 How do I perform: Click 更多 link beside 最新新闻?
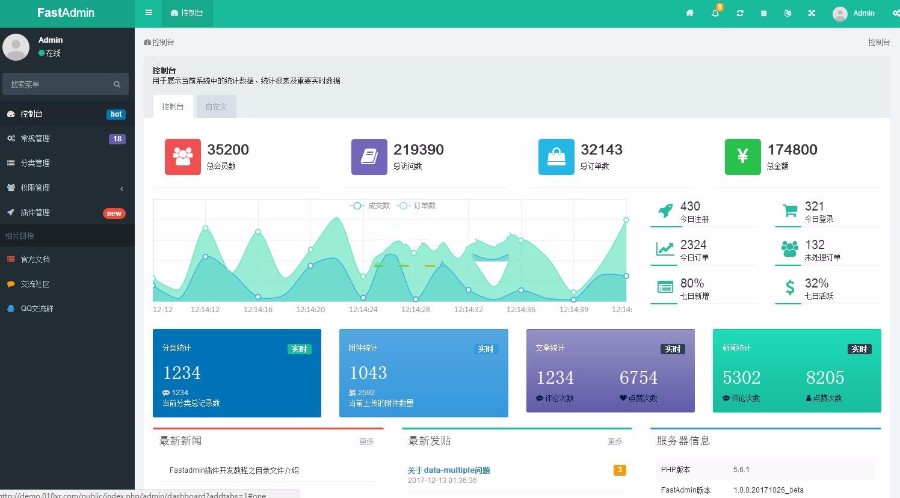click(367, 441)
